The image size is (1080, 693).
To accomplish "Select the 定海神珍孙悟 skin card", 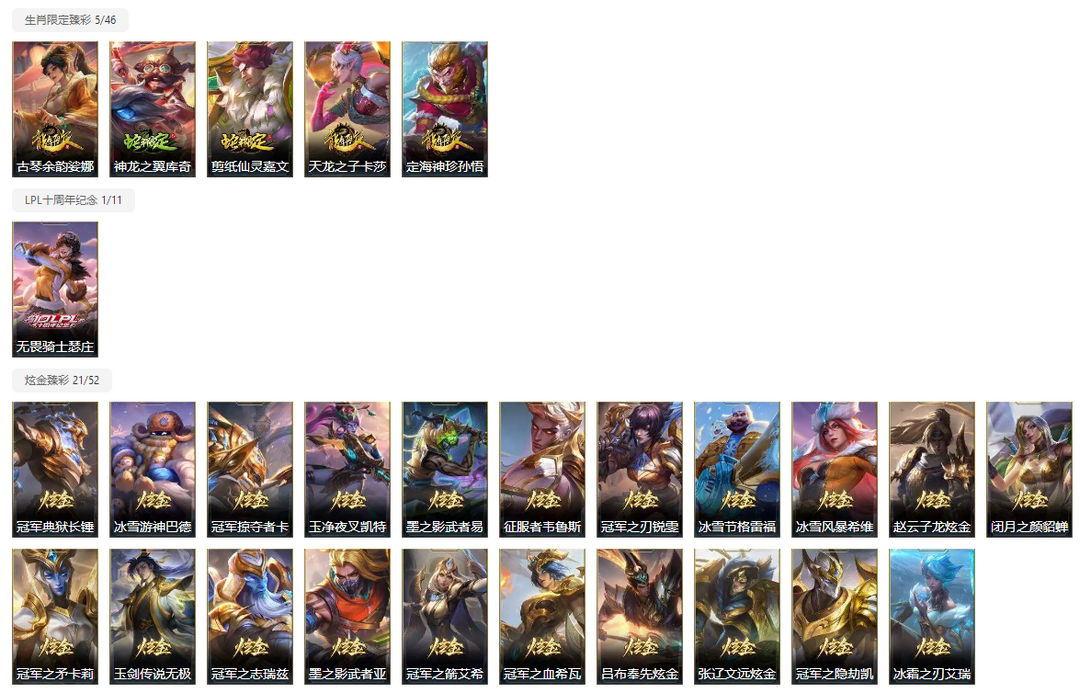I will click(x=445, y=109).
